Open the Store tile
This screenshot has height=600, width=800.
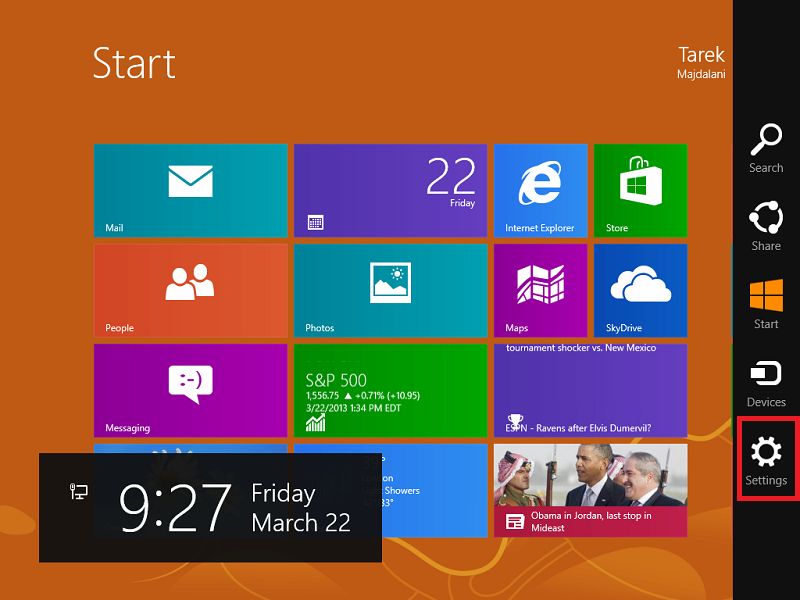click(640, 190)
